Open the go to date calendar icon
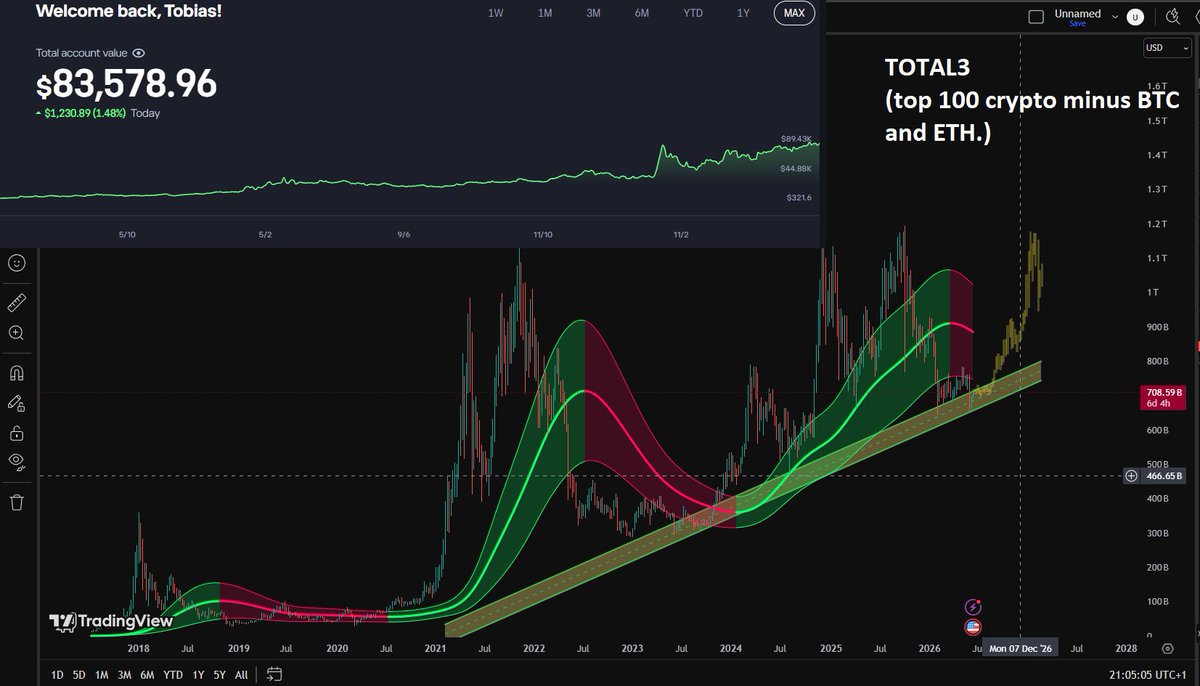The width and height of the screenshot is (1200, 686). click(275, 674)
